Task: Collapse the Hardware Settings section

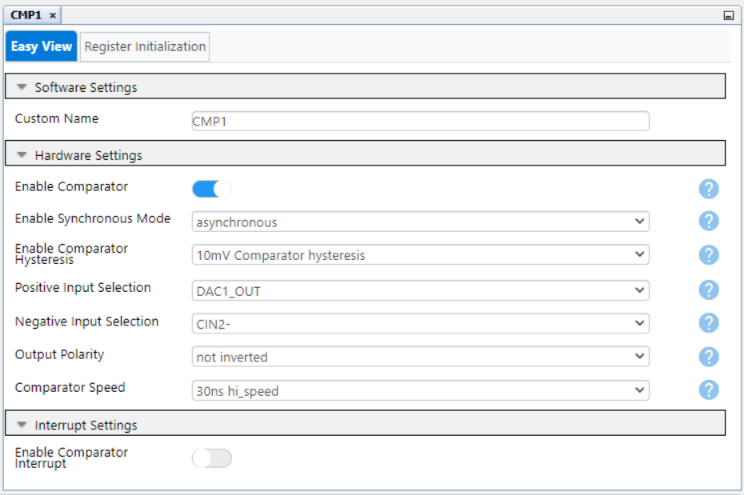Action: [22, 155]
